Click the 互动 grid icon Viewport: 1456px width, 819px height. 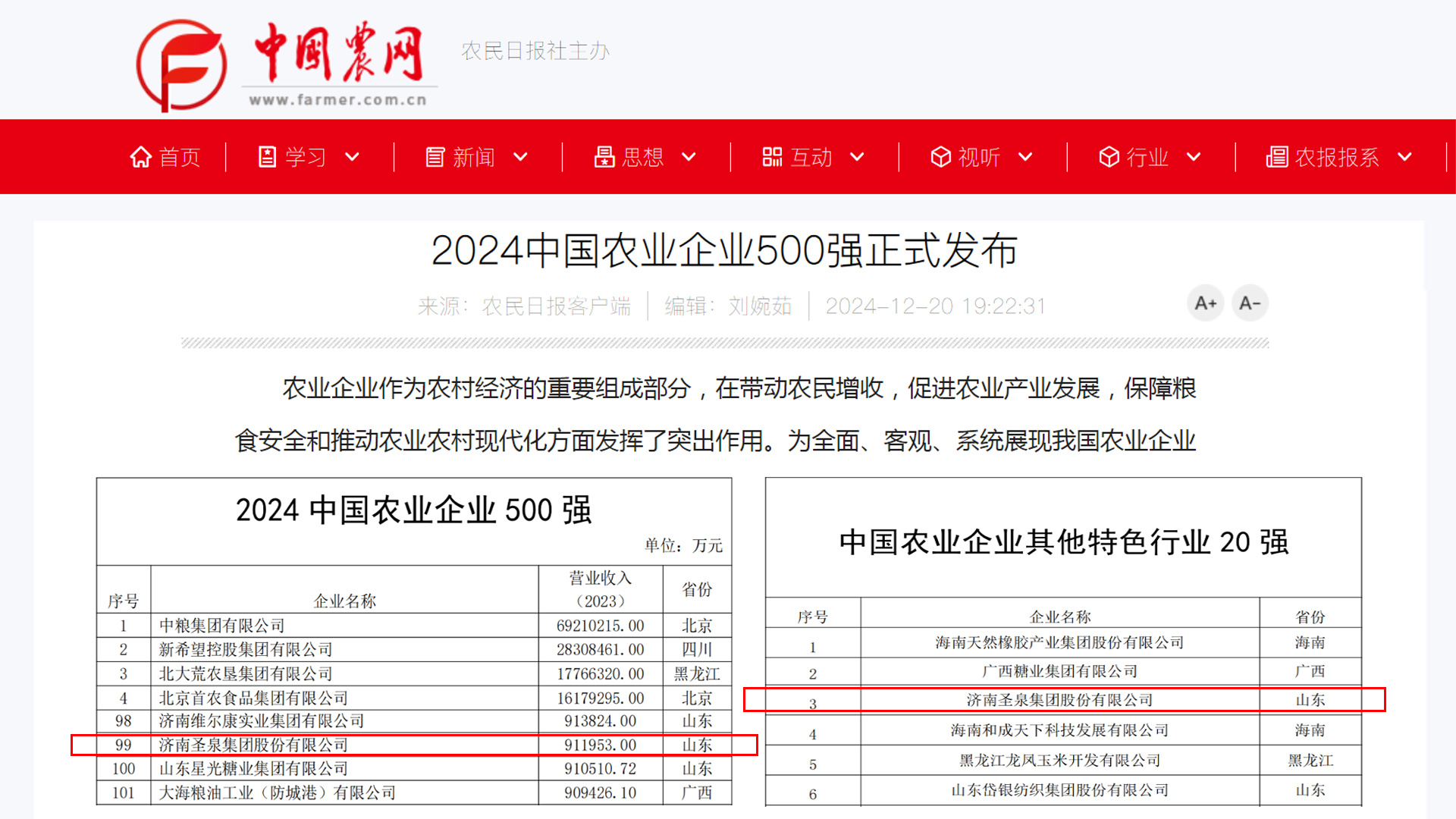point(772,157)
